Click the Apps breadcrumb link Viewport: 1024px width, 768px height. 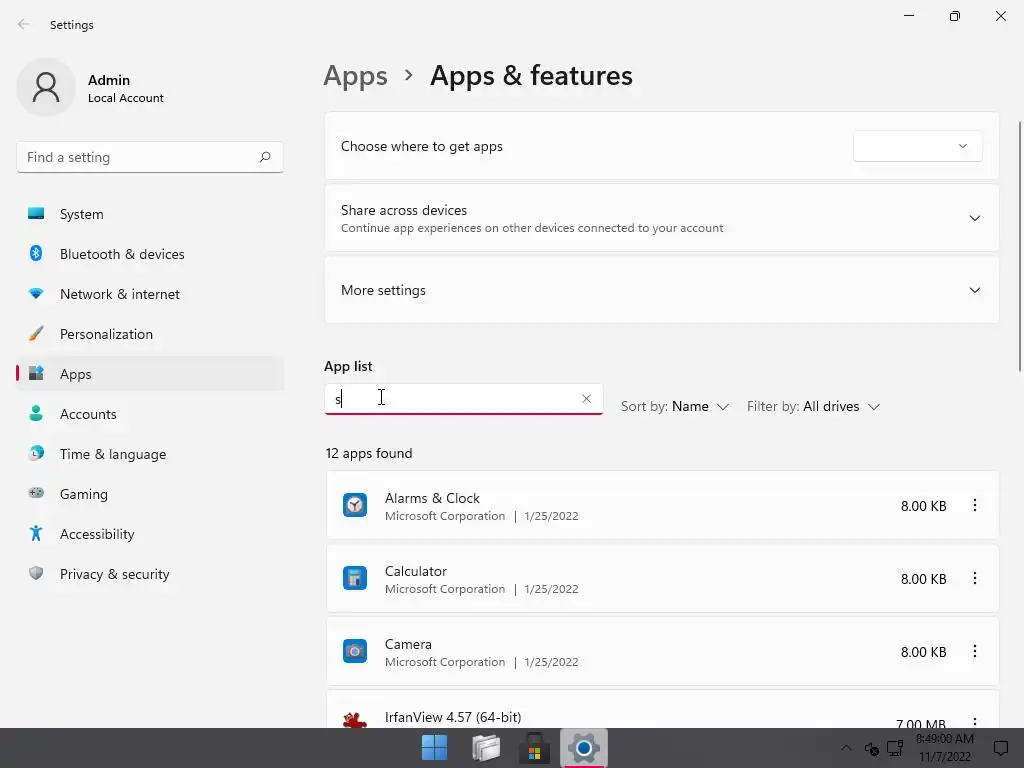coord(355,76)
